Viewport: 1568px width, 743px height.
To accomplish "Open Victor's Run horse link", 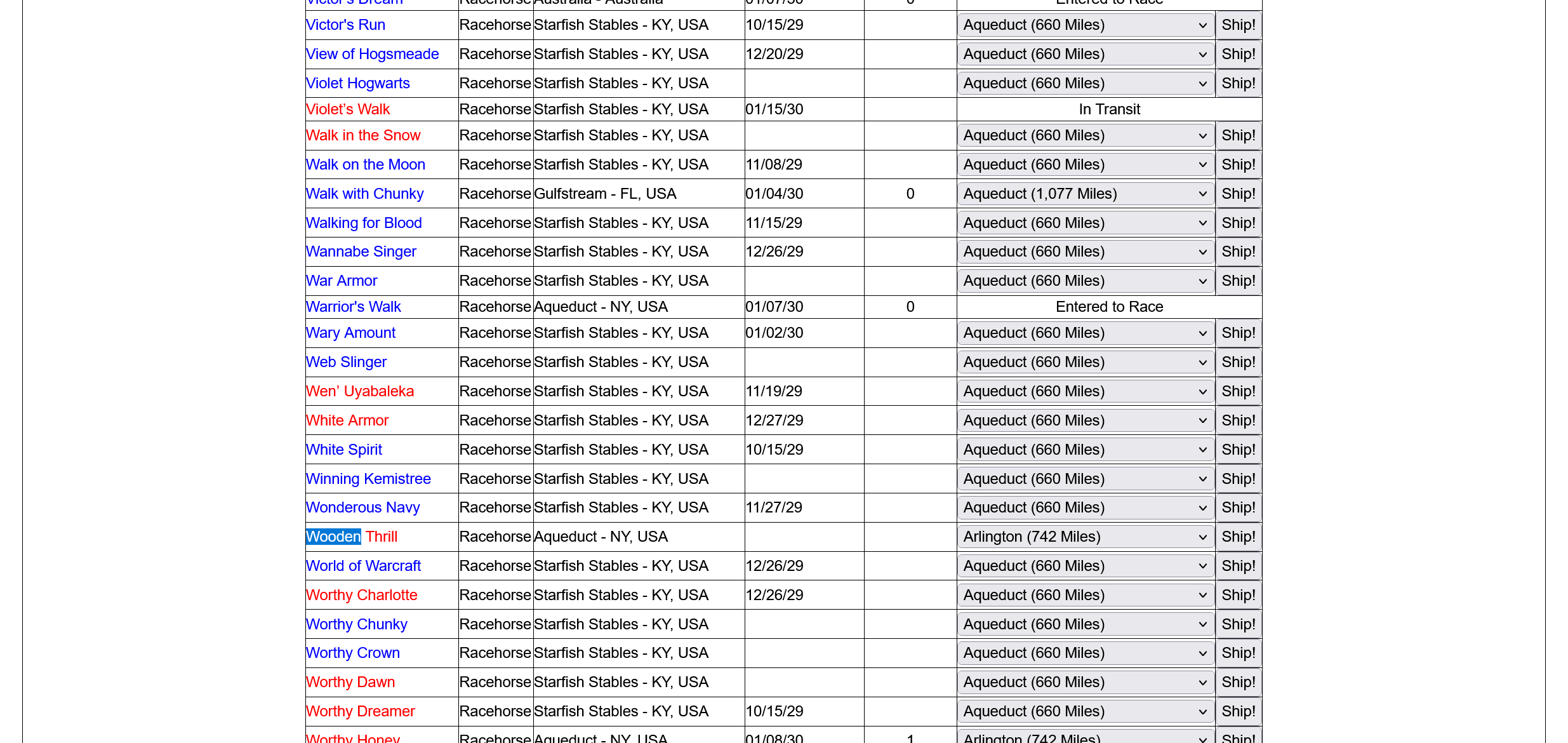I will (345, 25).
